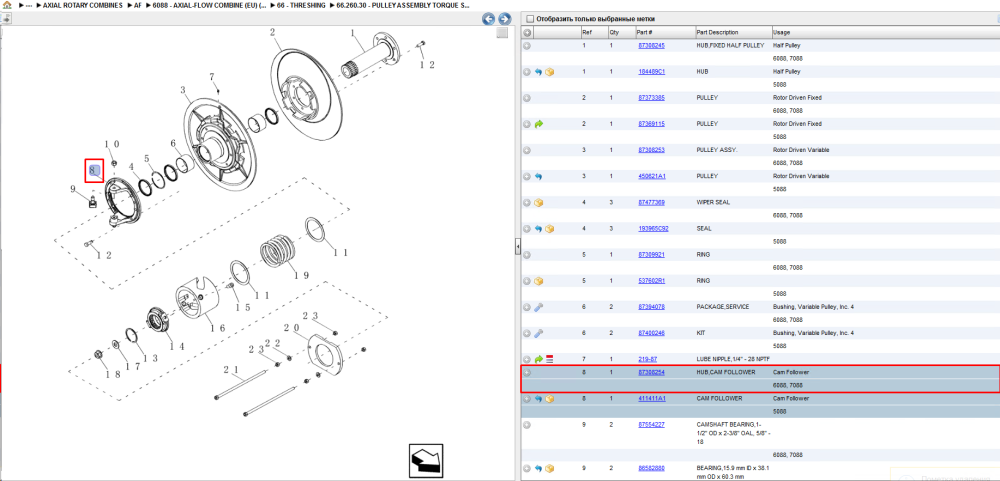
Task: Open the 'AXIAL ROTARY COMBINES' breadcrumb
Action: pyautogui.click(x=82, y=5)
